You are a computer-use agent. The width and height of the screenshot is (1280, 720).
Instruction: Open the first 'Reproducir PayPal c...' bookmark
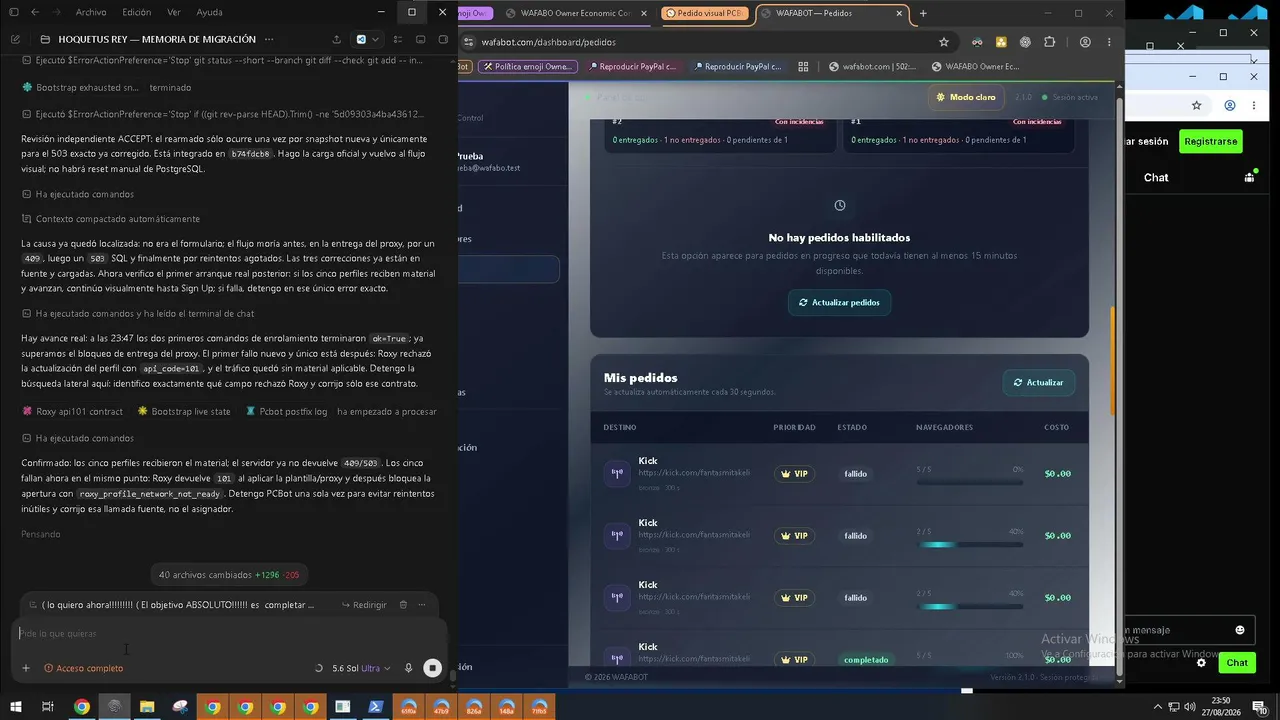point(633,67)
